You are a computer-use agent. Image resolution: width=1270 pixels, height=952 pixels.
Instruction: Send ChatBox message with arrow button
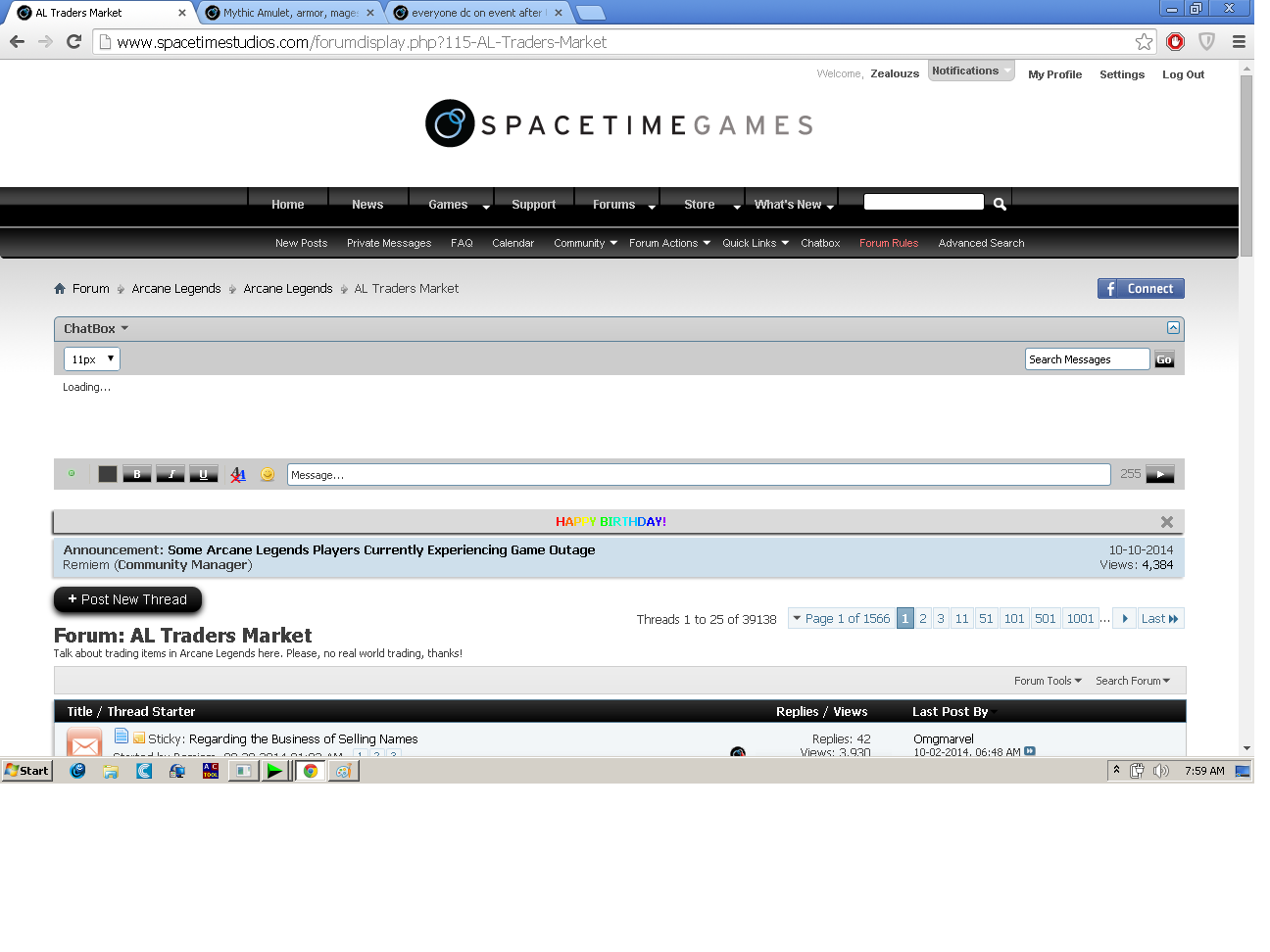tap(1160, 474)
